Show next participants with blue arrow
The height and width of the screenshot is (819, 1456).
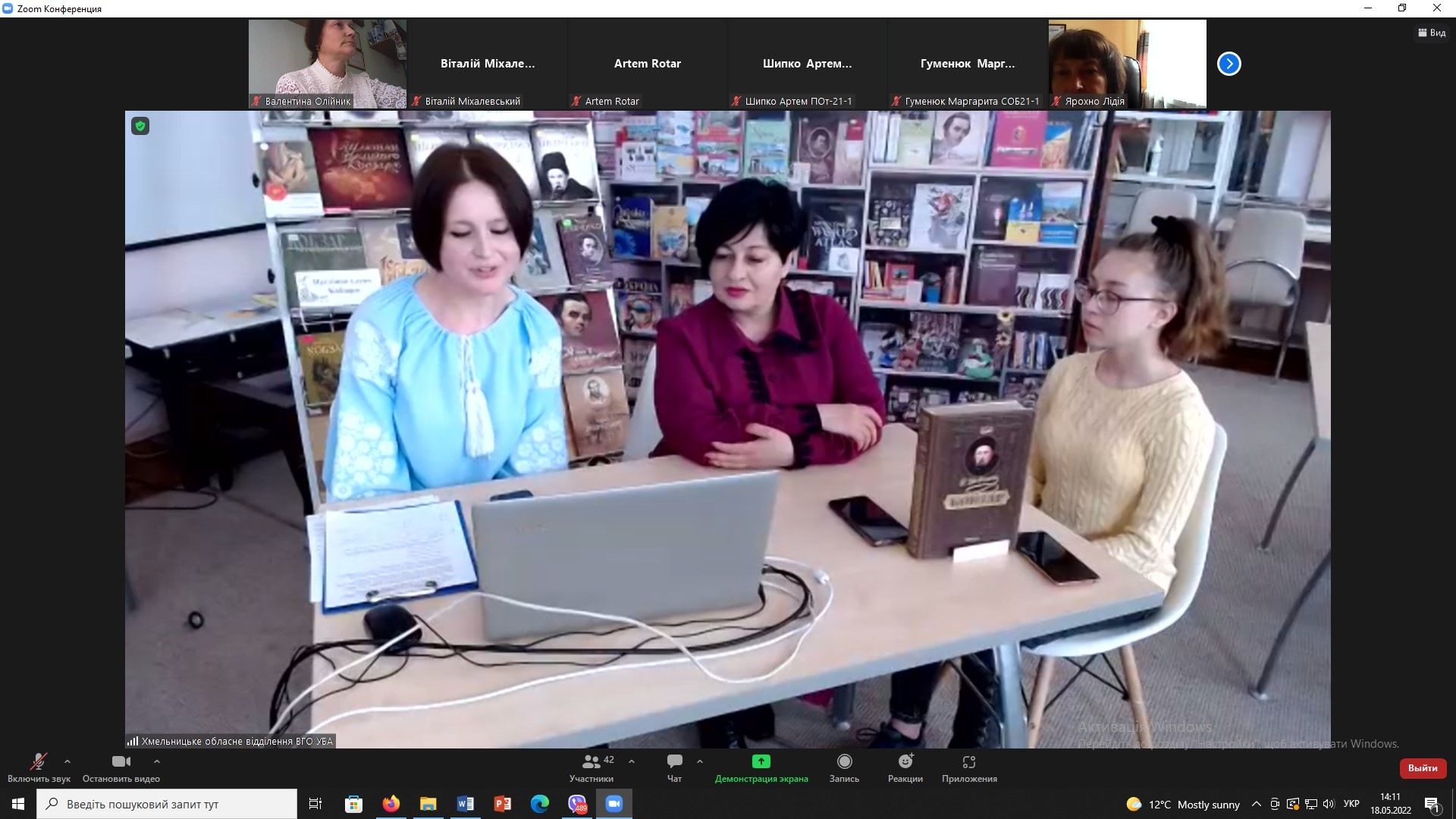tap(1228, 64)
